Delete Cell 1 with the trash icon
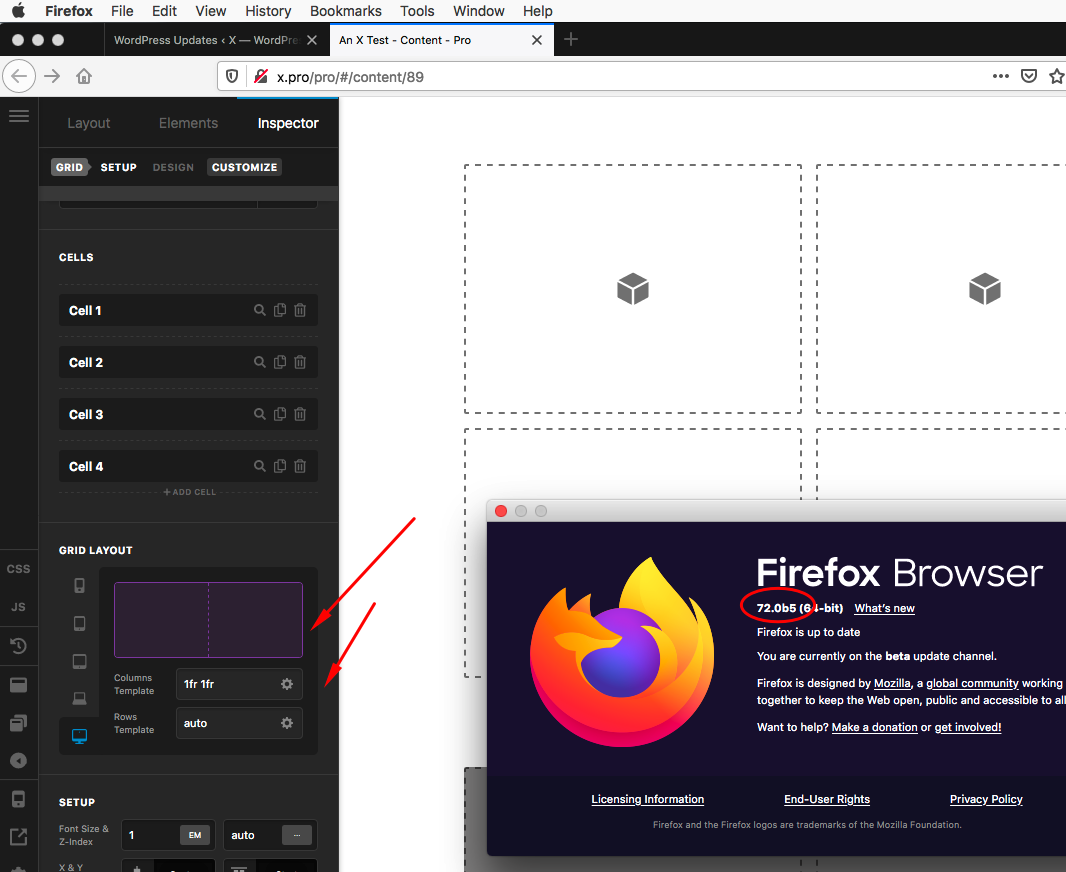 (300, 311)
